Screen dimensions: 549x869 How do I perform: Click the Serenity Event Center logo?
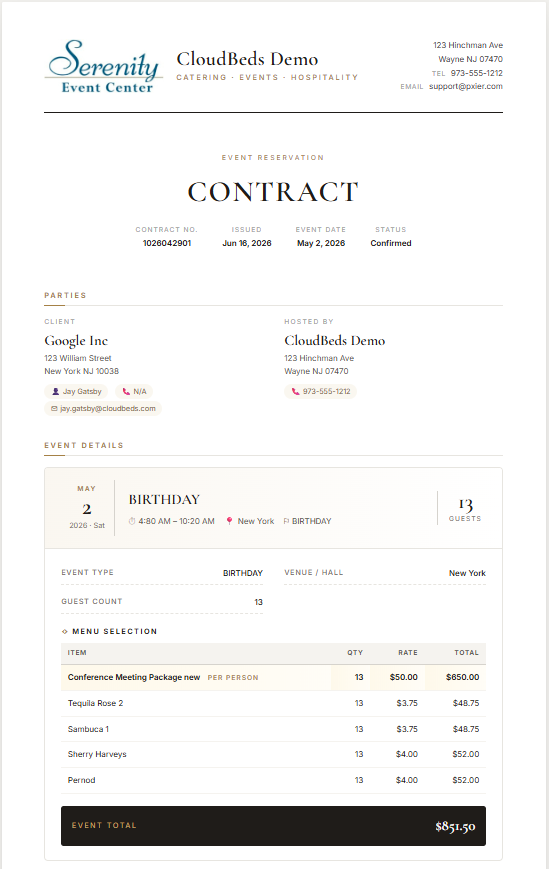[x=104, y=67]
